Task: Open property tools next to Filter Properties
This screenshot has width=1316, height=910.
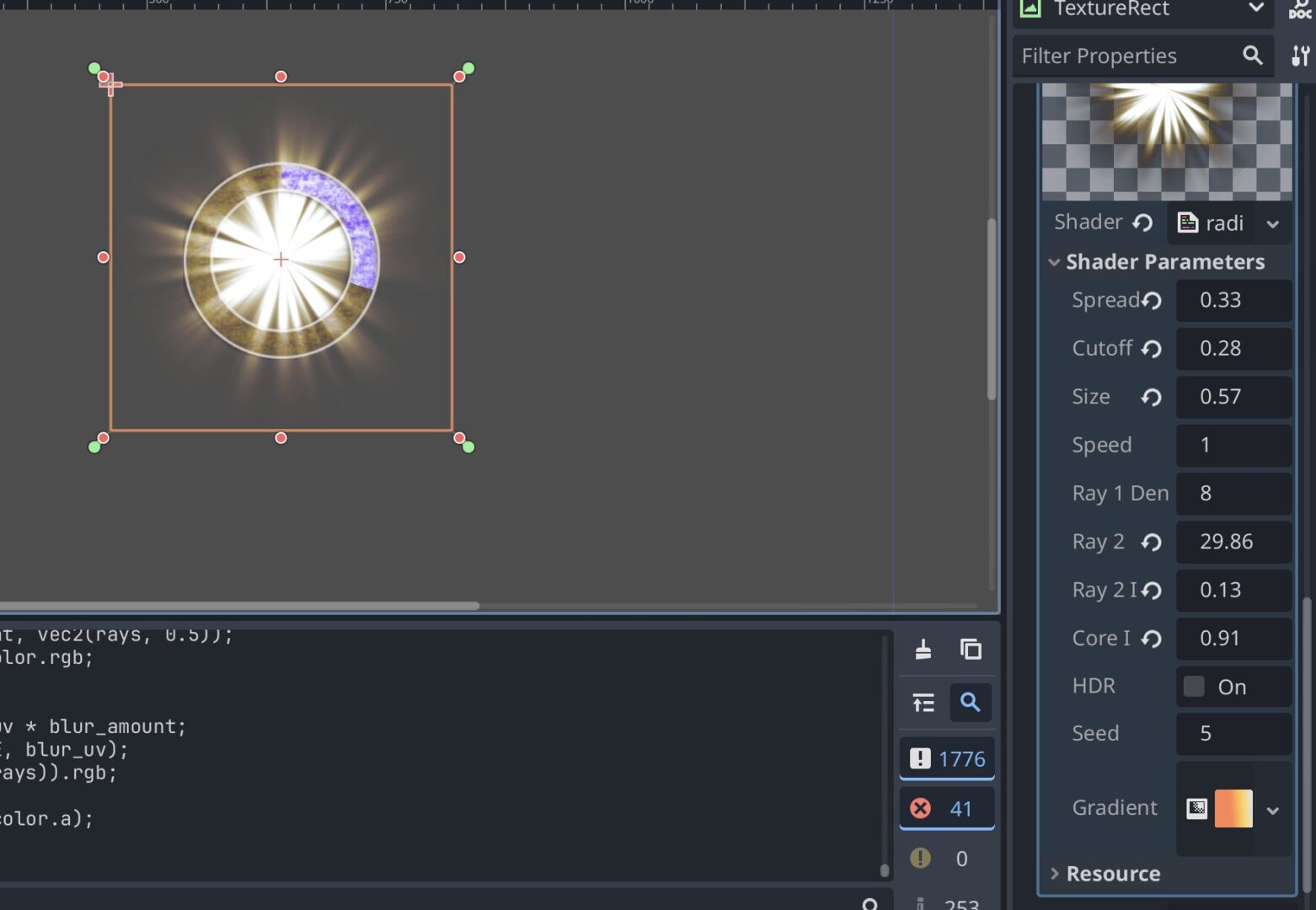Action: coord(1300,56)
